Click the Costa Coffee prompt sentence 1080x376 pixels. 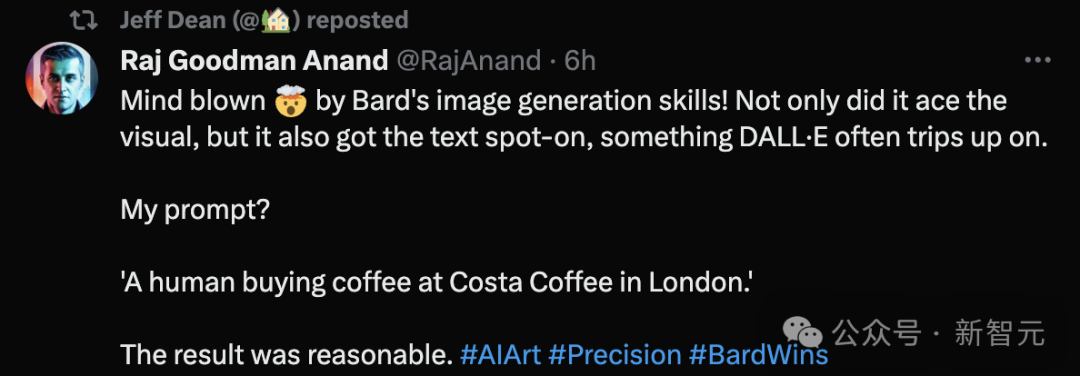435,282
